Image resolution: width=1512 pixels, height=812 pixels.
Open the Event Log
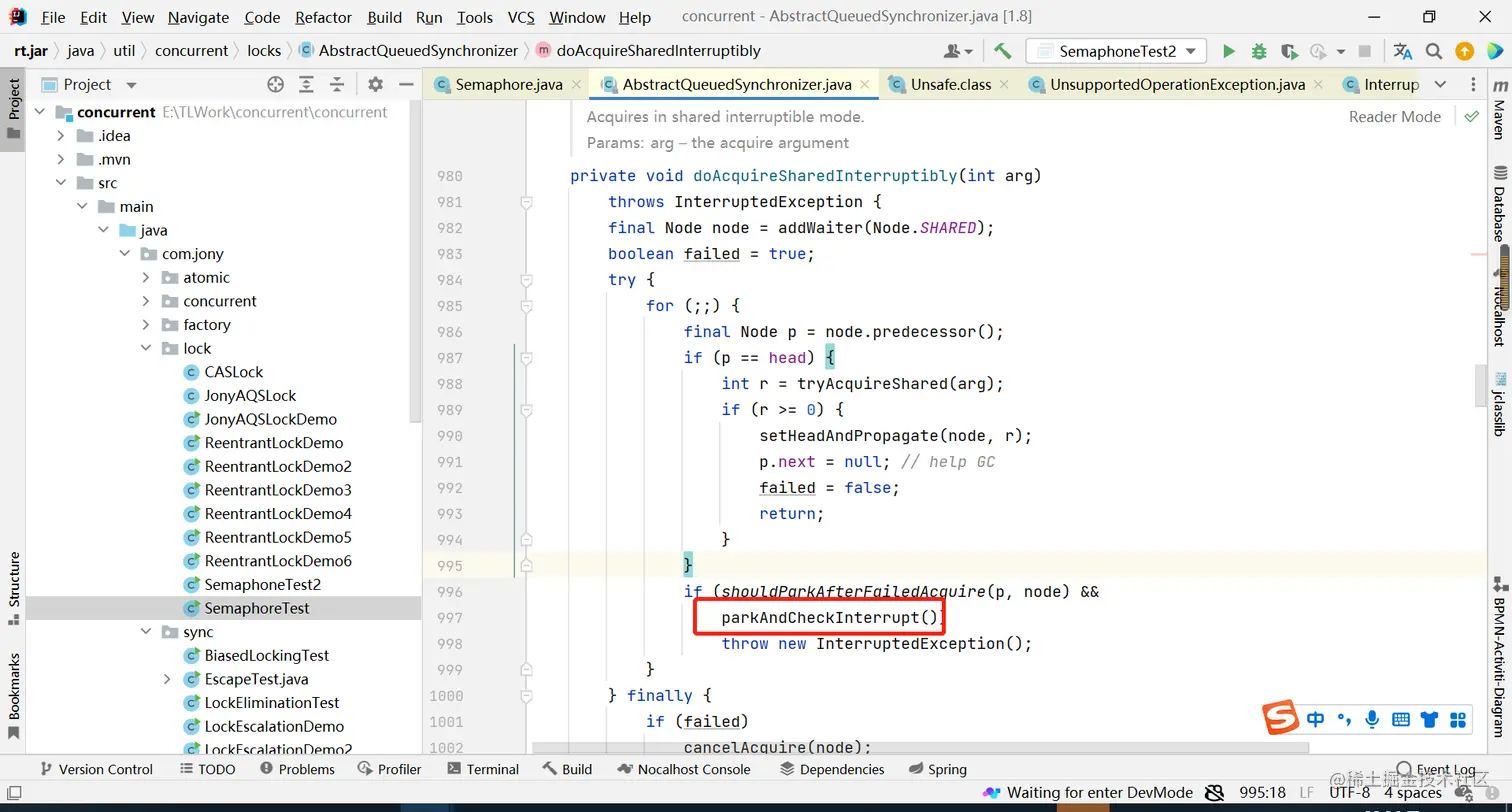pos(1435,769)
